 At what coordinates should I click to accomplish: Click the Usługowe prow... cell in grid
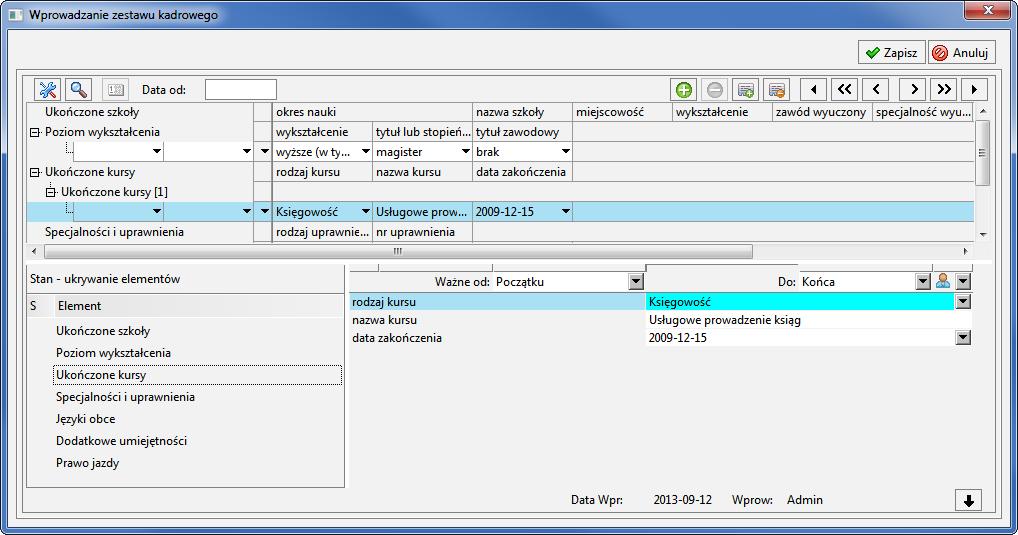[x=422, y=212]
